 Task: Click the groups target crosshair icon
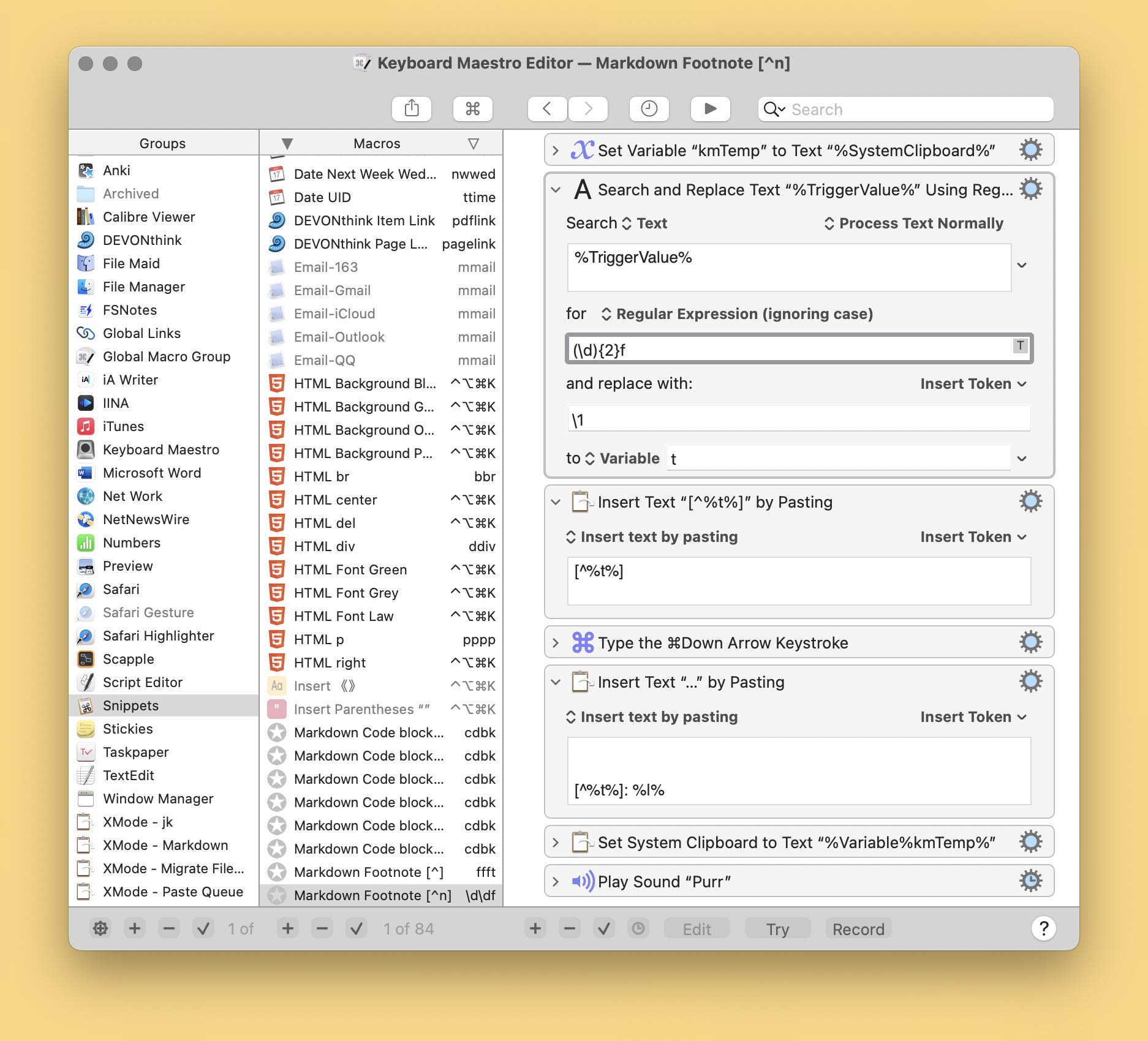click(x=100, y=928)
